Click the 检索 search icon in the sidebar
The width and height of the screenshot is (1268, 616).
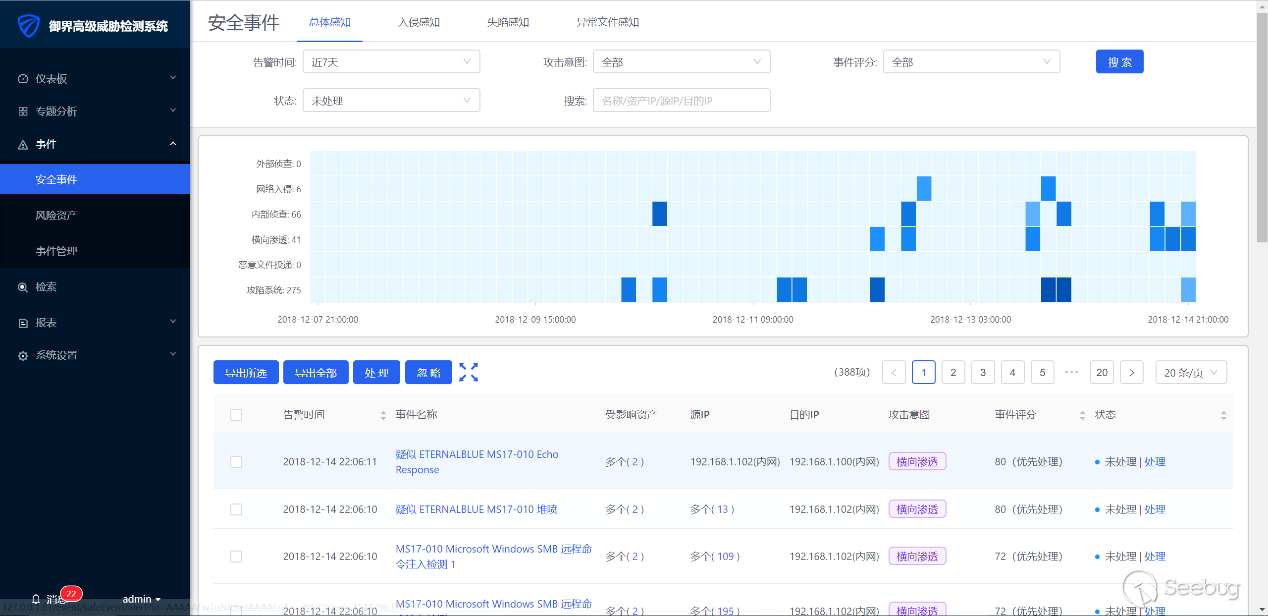coord(23,287)
